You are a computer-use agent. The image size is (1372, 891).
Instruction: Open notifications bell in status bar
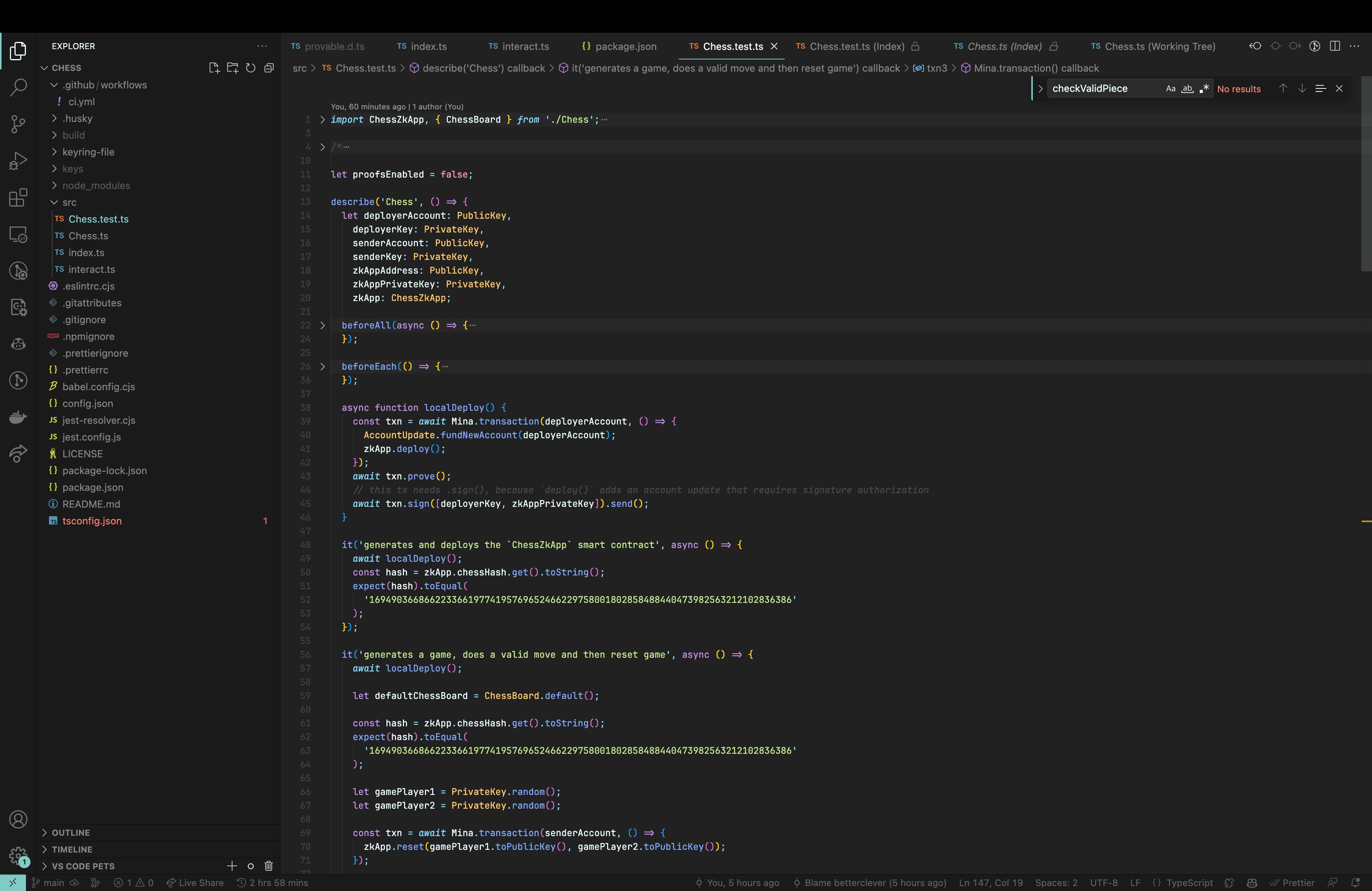[x=1355, y=882]
